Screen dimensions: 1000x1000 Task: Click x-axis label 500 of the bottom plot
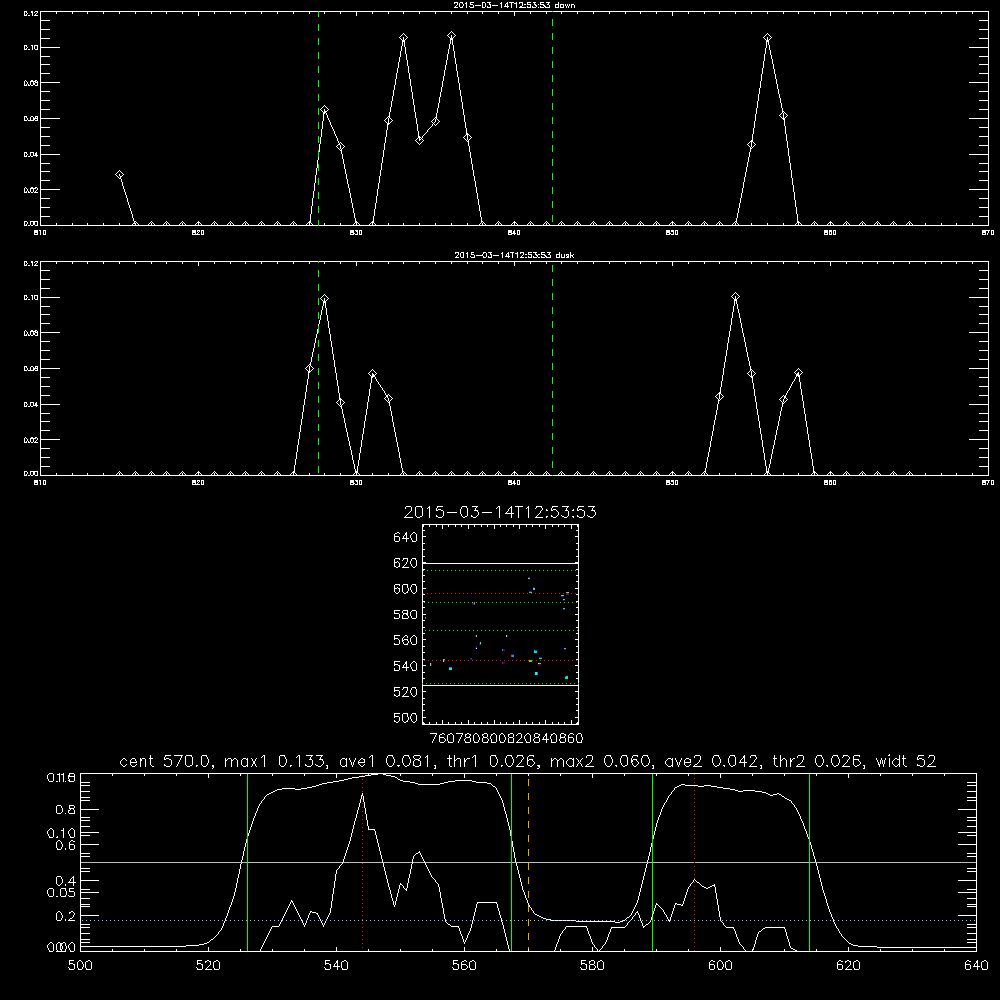pyautogui.click(x=80, y=966)
